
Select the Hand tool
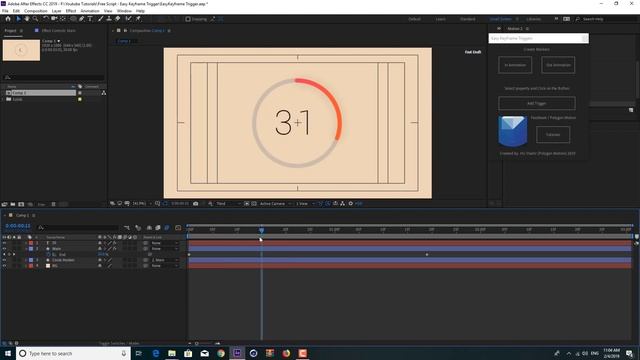(27, 19)
